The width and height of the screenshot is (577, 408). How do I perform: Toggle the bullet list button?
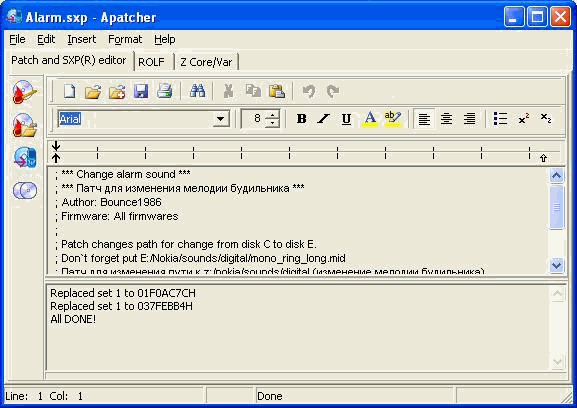click(500, 119)
